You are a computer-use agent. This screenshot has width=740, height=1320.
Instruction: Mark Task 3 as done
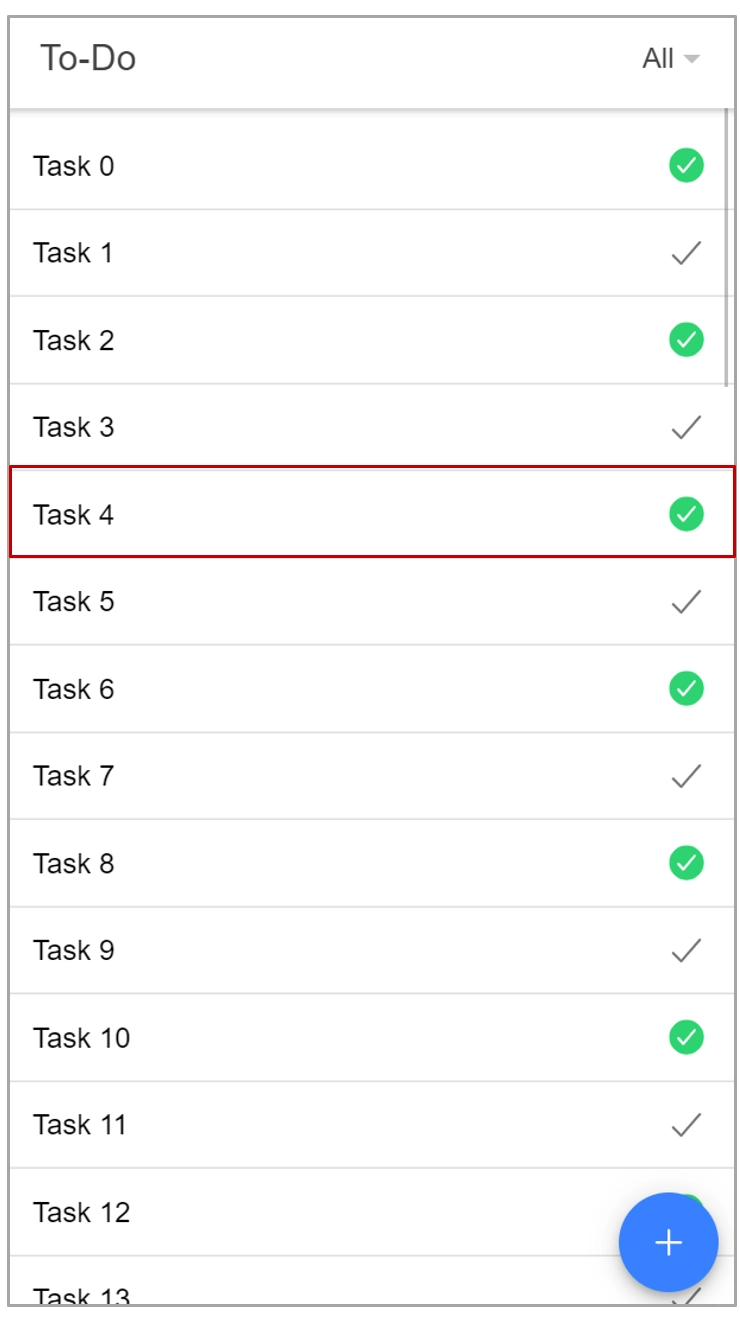coord(686,427)
